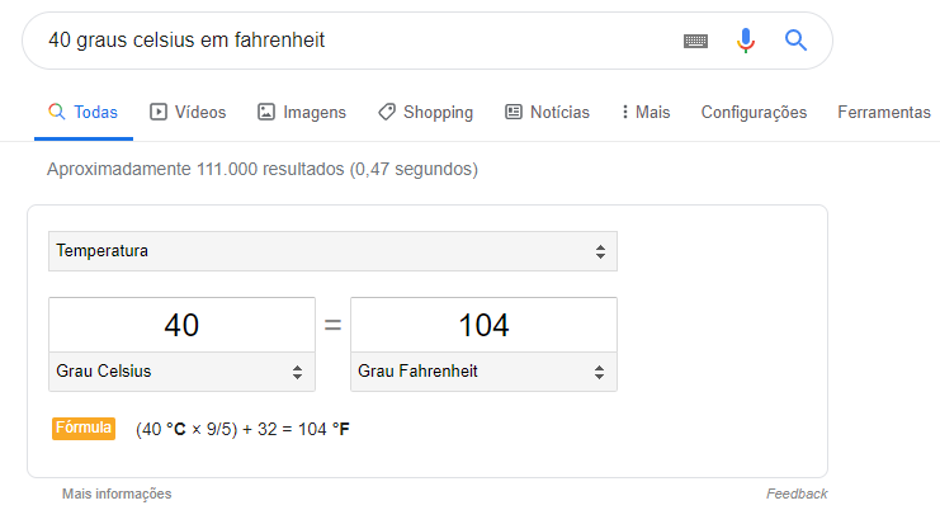
Task: Open the Grau Fahrenheit unit dropdown
Action: point(483,372)
